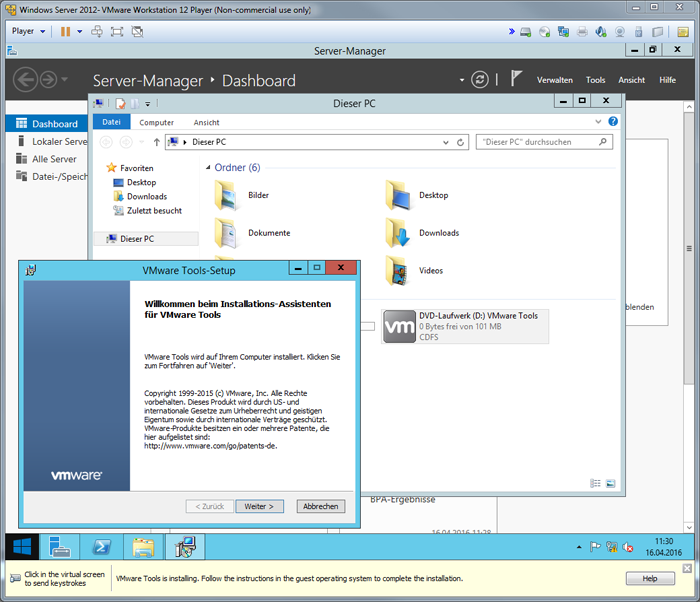Select Dieser PC in navigation pane
700x602 pixels.
point(146,239)
